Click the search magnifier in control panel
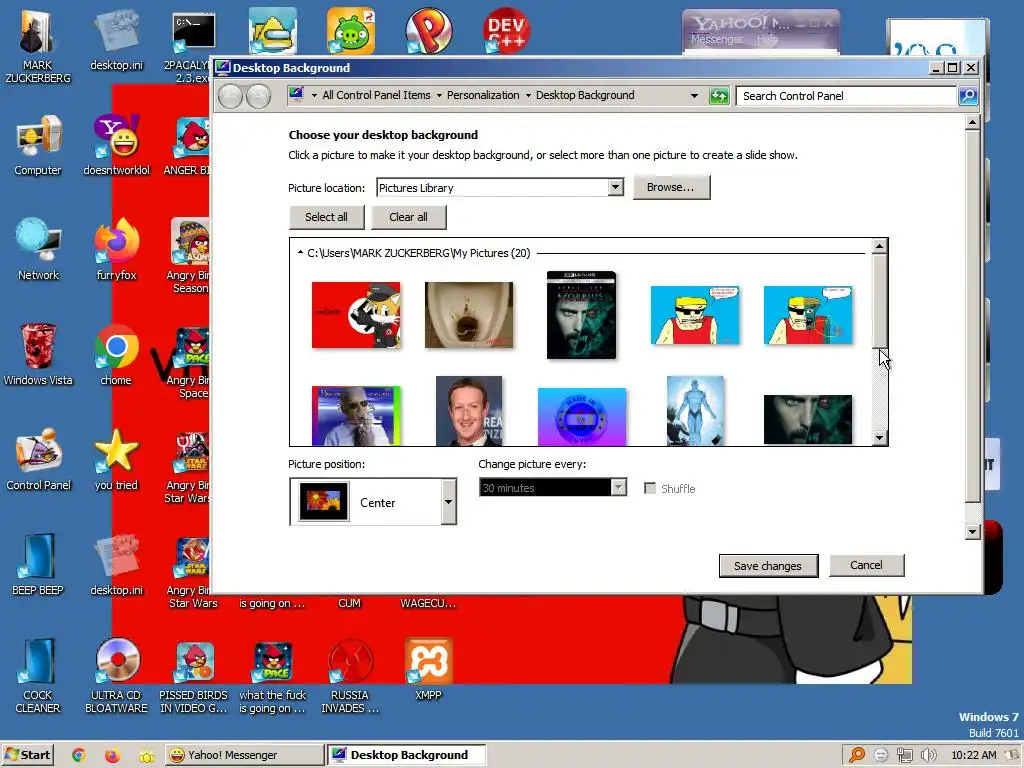Viewport: 1024px width, 768px height. (968, 96)
